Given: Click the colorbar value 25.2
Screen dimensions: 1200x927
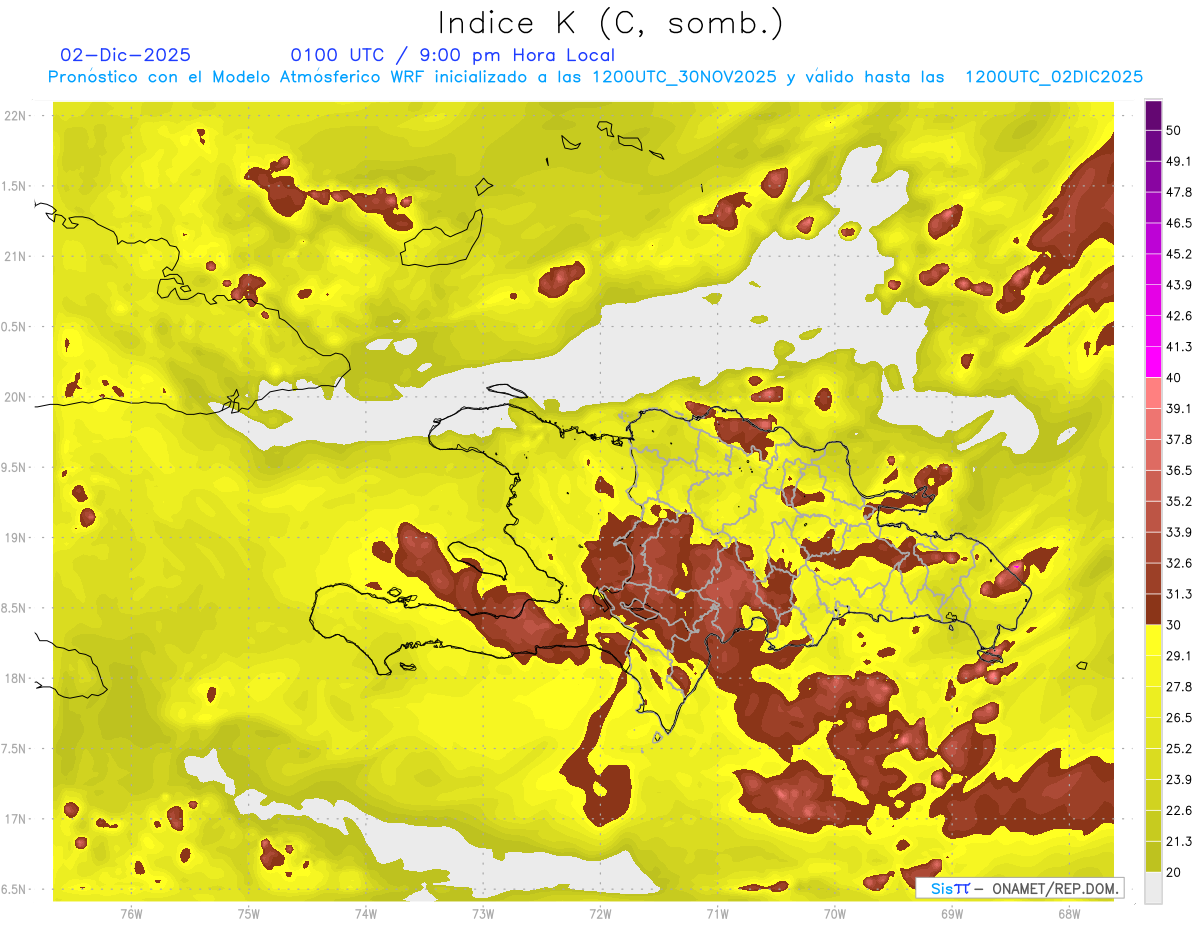Looking at the screenshot, I should tap(1179, 748).
